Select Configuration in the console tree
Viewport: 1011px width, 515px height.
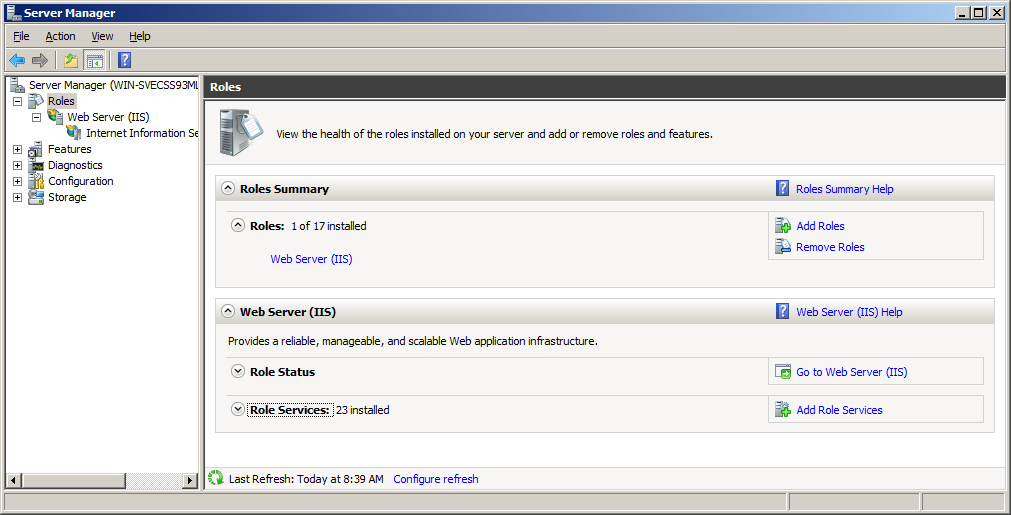(81, 181)
